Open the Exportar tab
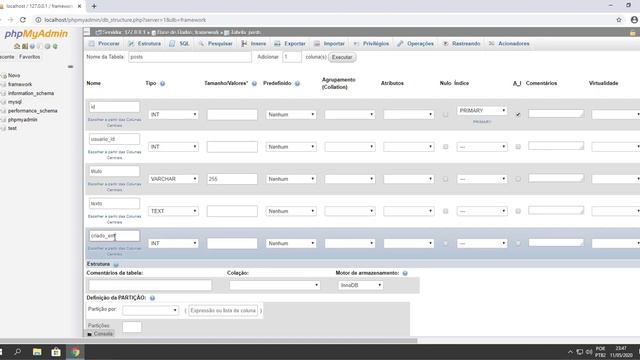640x360 pixels. point(290,44)
